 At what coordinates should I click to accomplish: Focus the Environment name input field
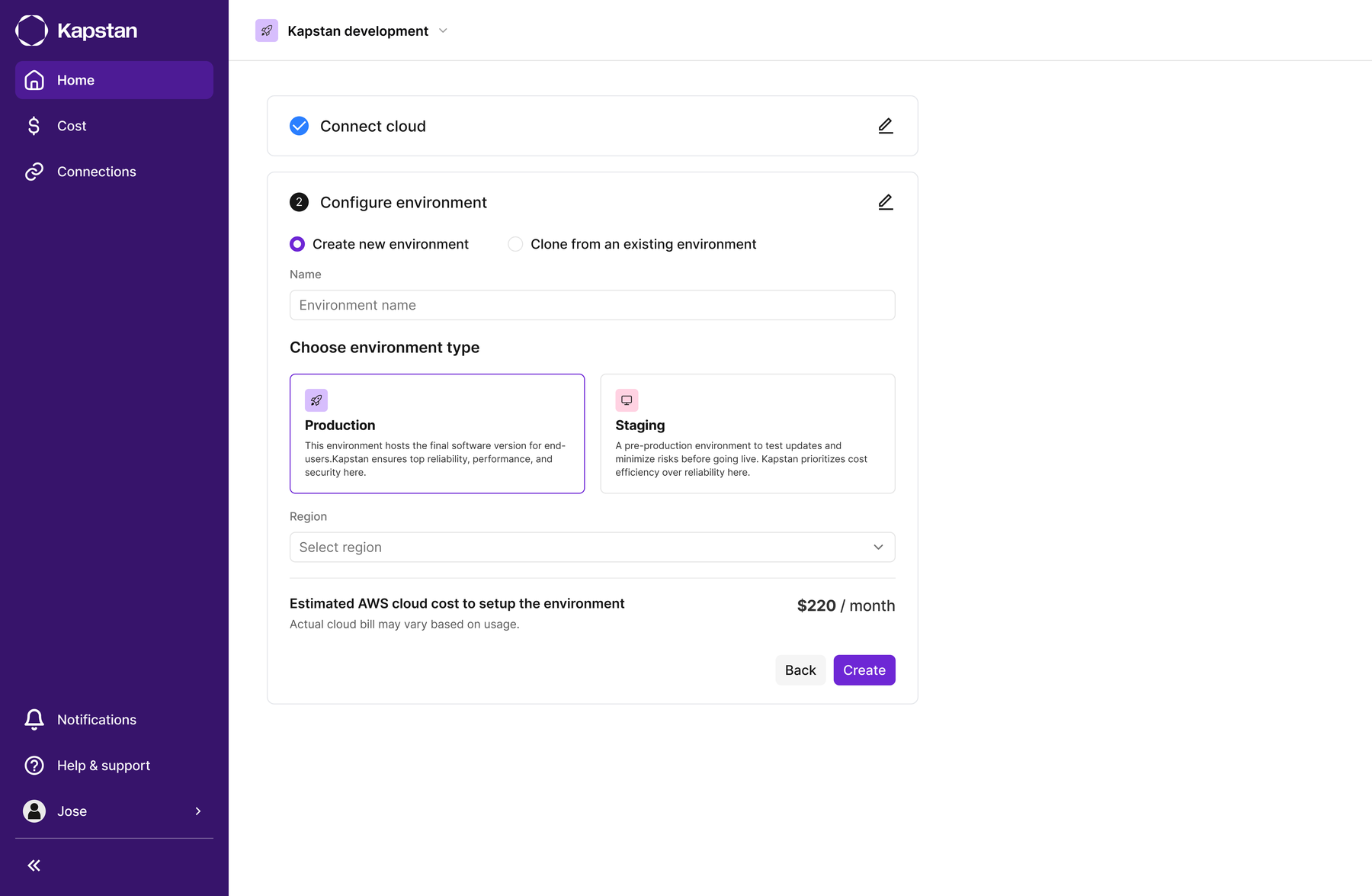pyautogui.click(x=592, y=305)
